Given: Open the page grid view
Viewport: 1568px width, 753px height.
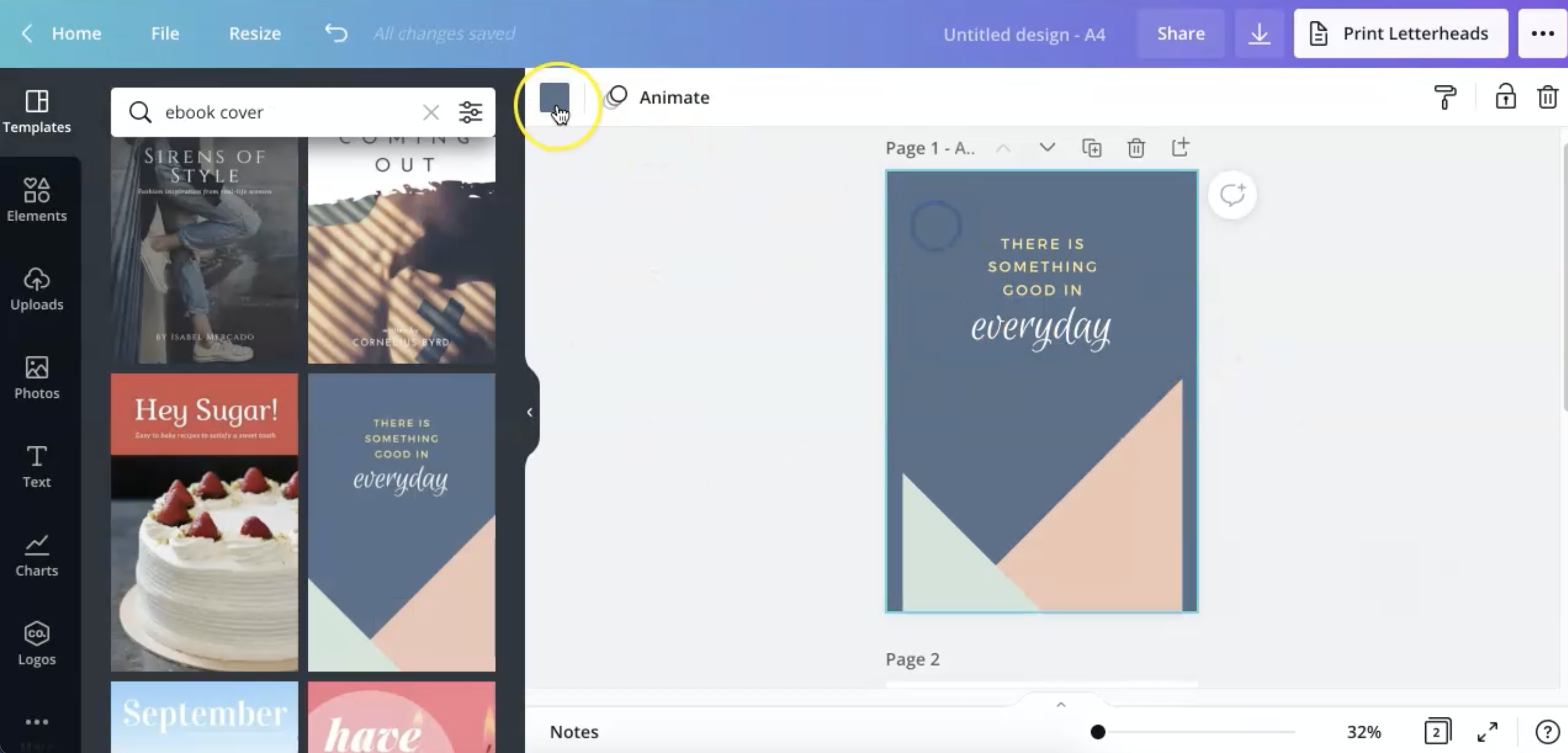Looking at the screenshot, I should tap(1437, 732).
